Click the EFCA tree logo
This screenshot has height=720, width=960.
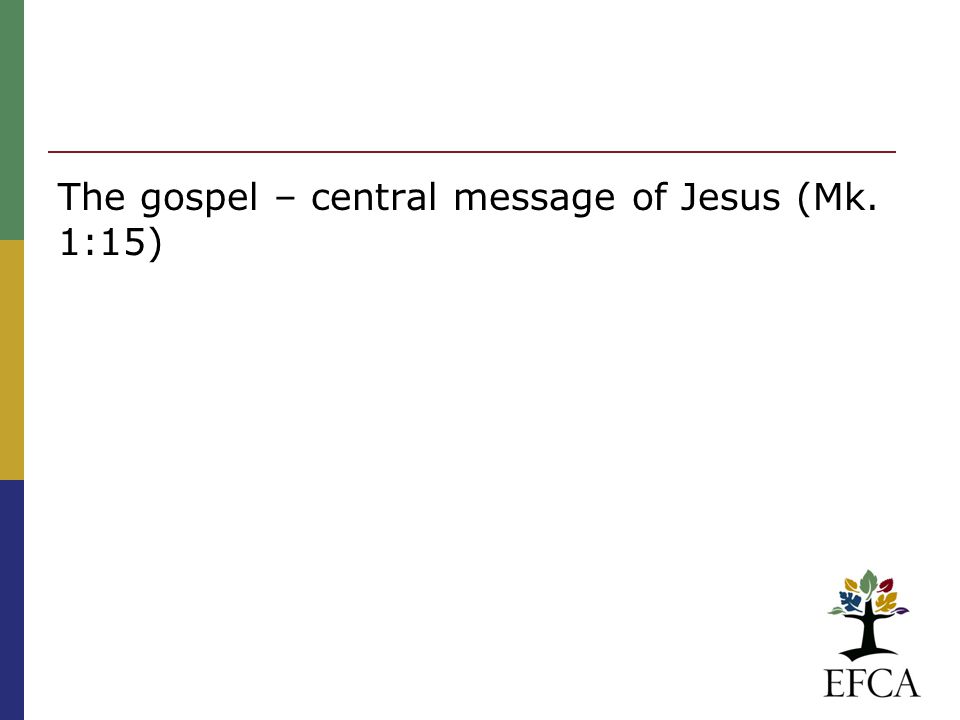click(868, 615)
